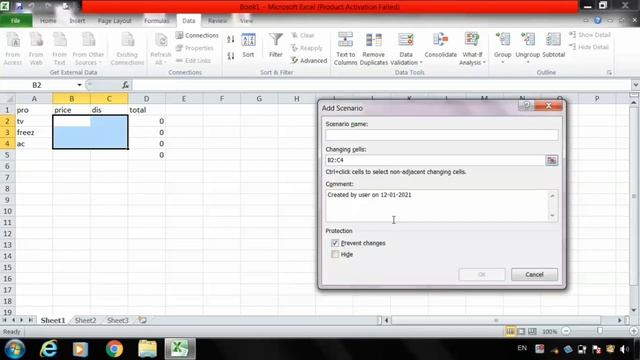This screenshot has height=360, width=640.
Task: Expand the formula bar
Action: (636, 85)
